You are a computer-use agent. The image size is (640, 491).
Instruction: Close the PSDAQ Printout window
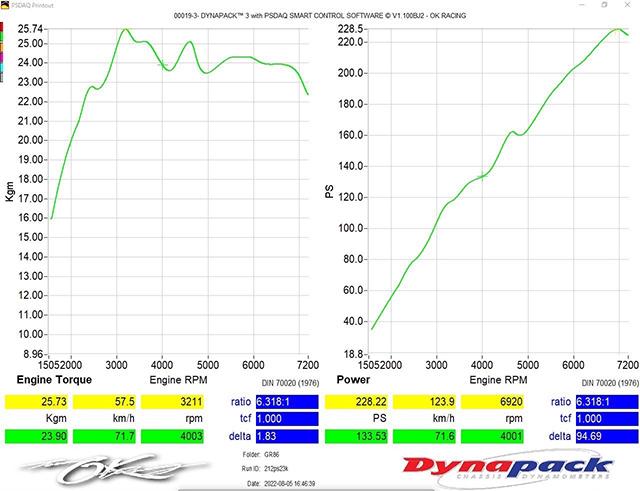click(x=627, y=5)
